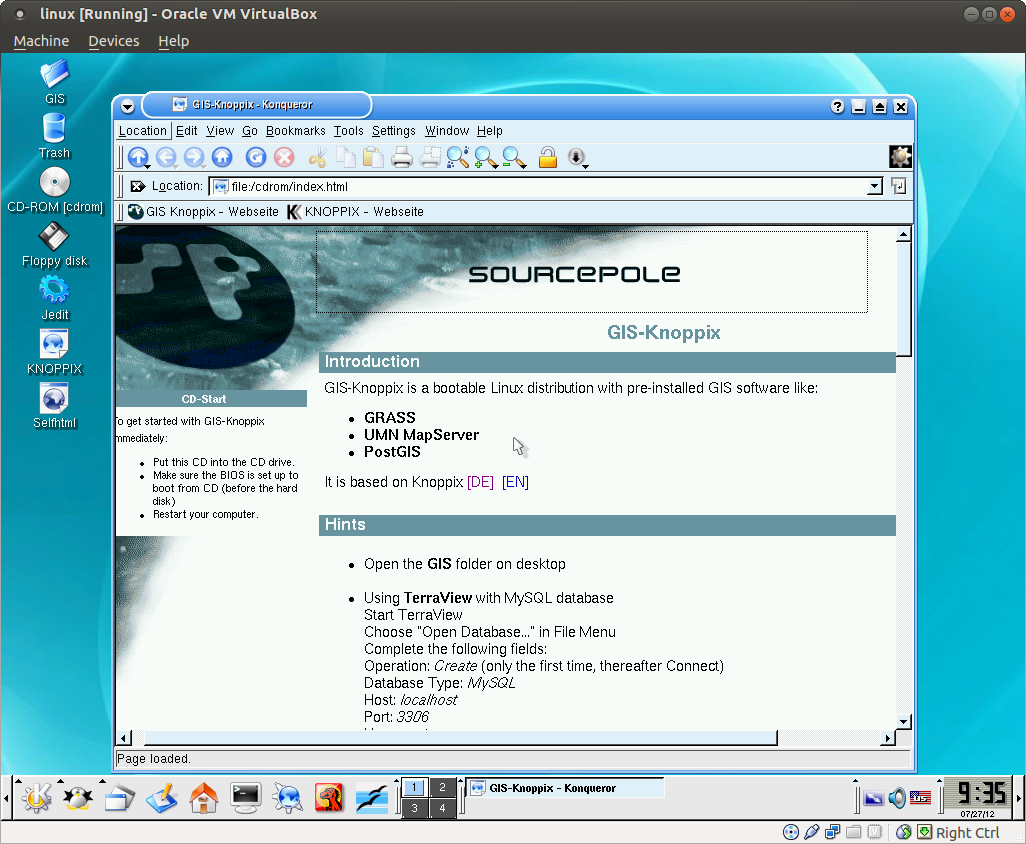The width and height of the screenshot is (1026, 844).
Task: Open the Selfhtml desktop icon
Action: pos(54,406)
